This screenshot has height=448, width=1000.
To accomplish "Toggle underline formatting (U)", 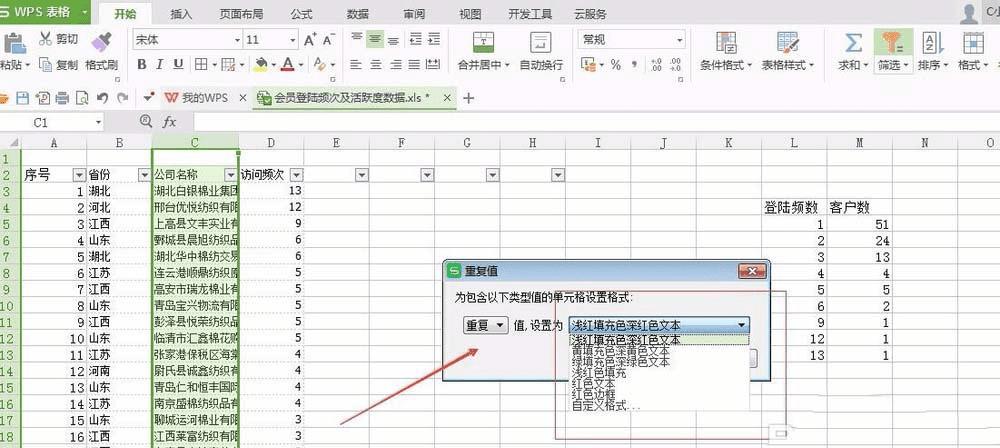I will pos(179,64).
